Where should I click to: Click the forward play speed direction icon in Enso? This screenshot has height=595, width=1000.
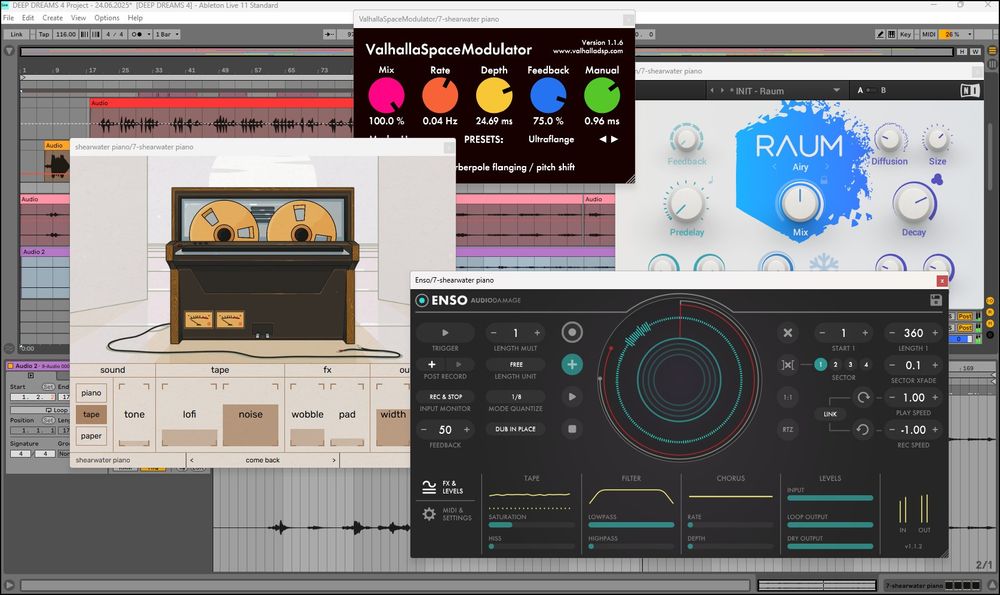click(863, 397)
